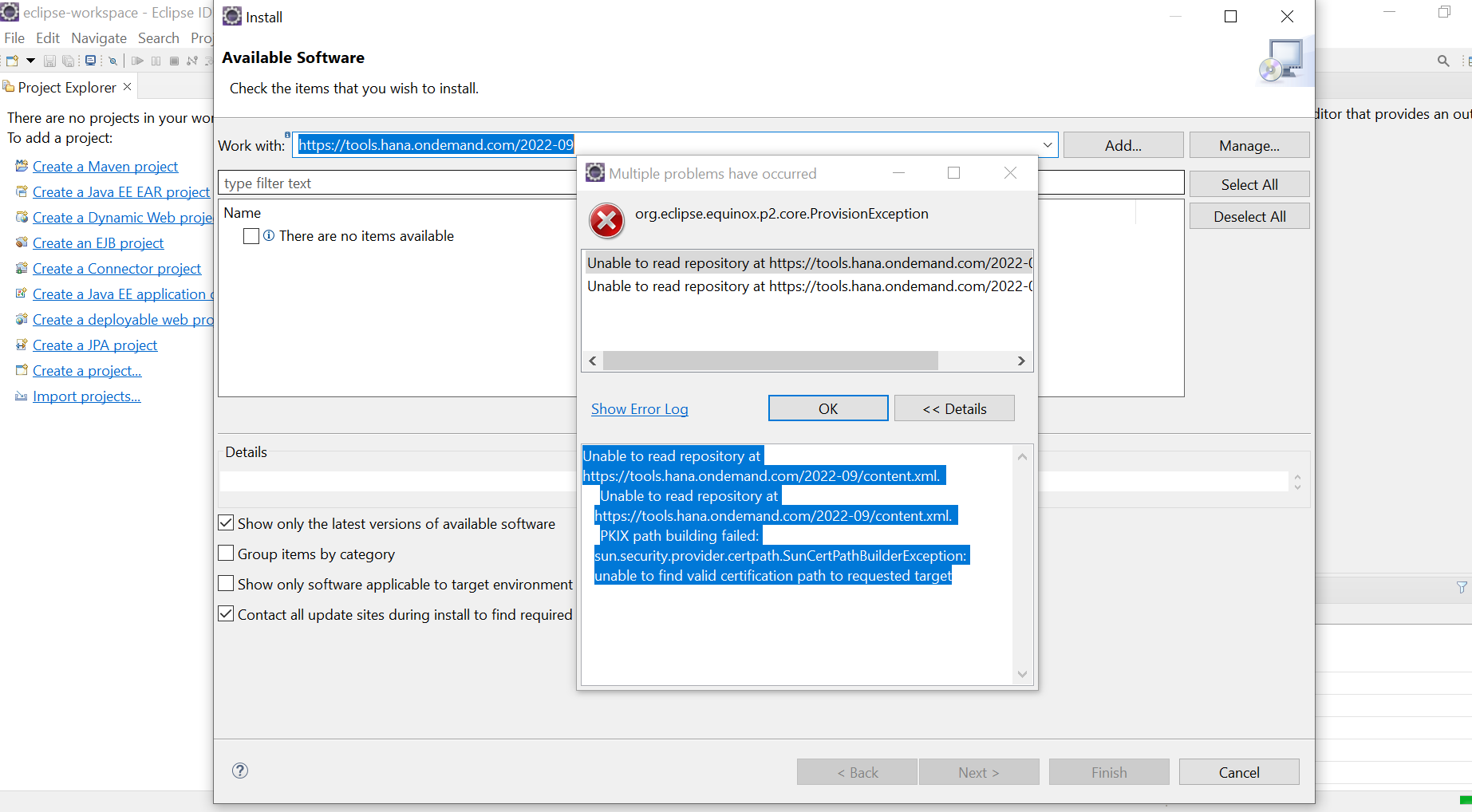Open the blue terminal monitor toolbar icon

tap(90, 61)
